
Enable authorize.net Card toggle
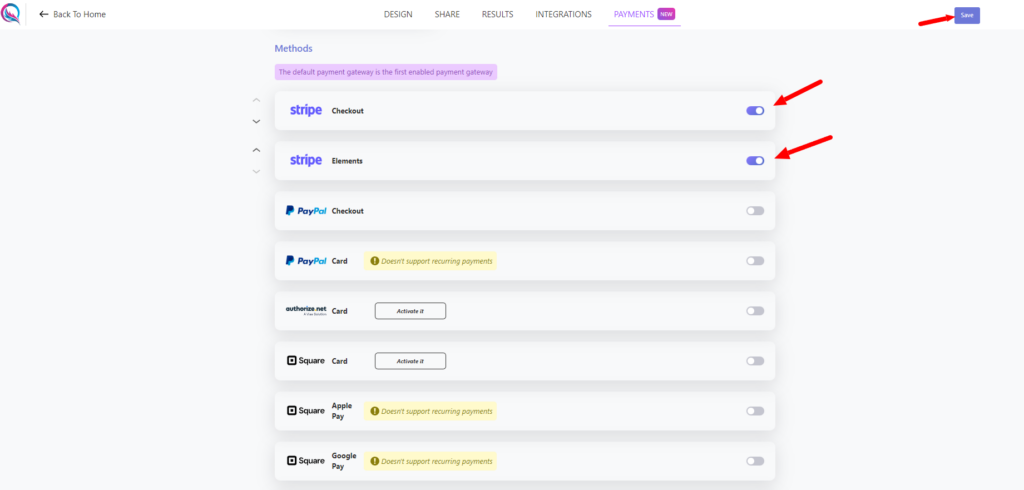(x=755, y=311)
